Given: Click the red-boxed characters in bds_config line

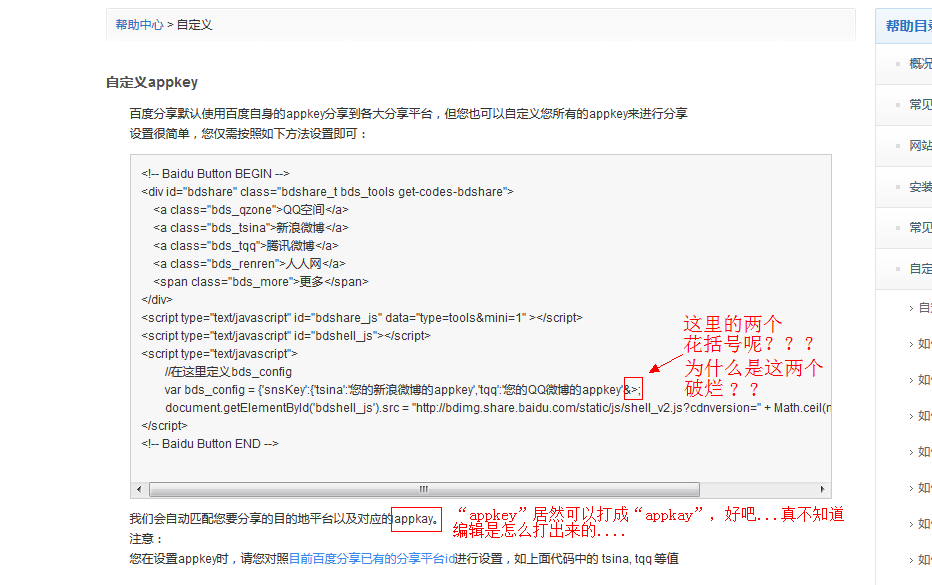Looking at the screenshot, I should 633,389.
